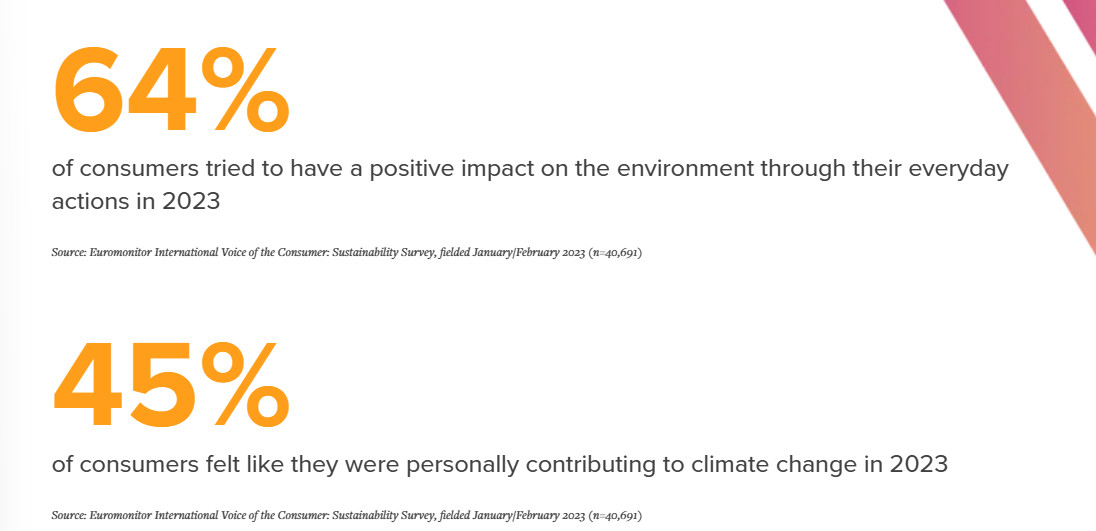Click "Euromonitor International" in the first source line

click(145, 253)
